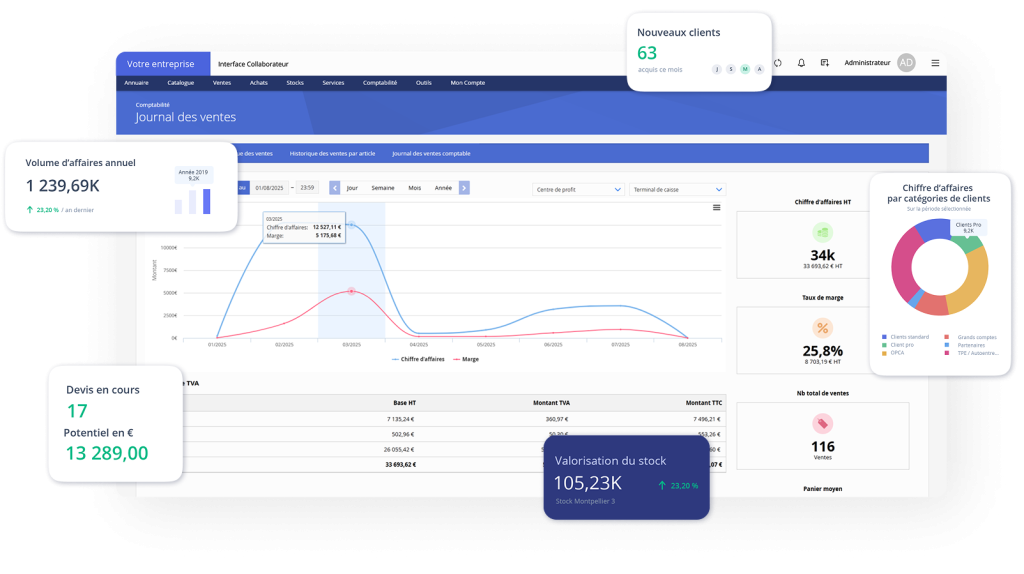Go to previous period with left arrow

335,188
